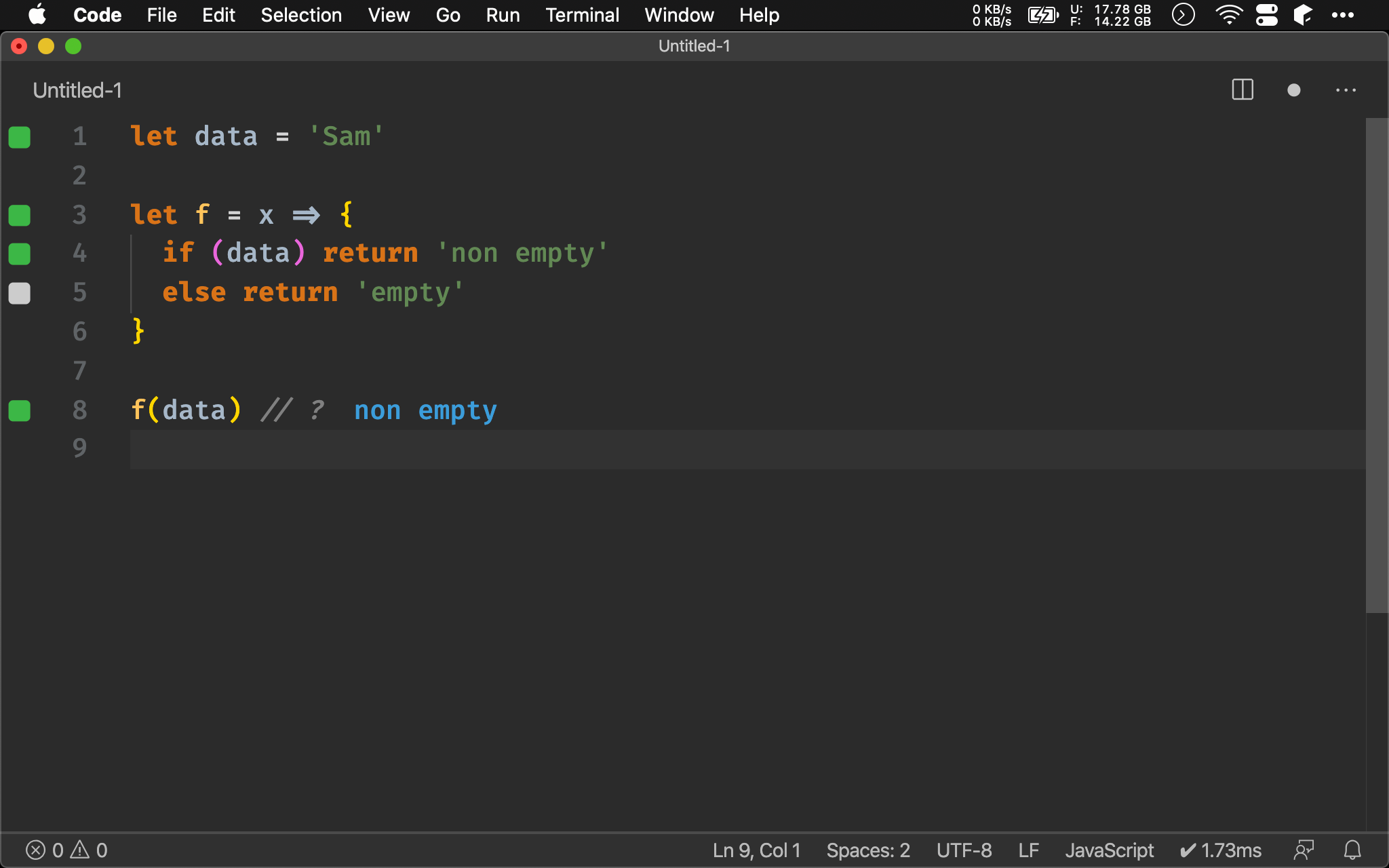Click the green coverage marker on line 3

coord(20,215)
